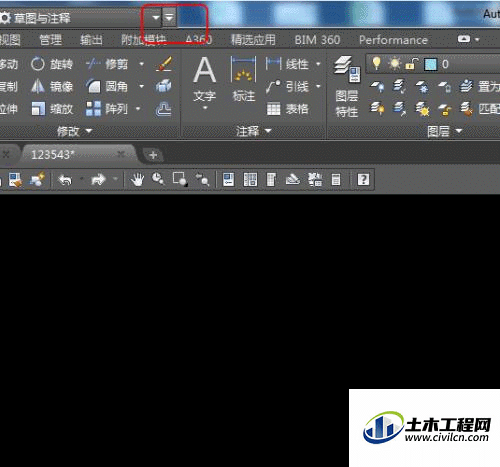Open the QuickCalc calculator toolbar icon

pyautogui.click(x=336, y=180)
